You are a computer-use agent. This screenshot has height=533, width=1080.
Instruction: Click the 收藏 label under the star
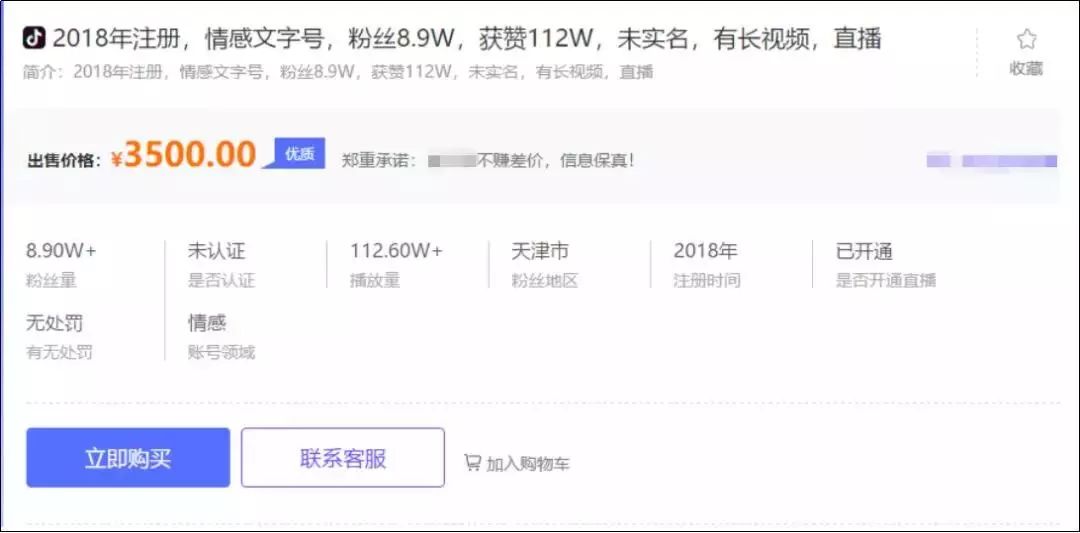pyautogui.click(x=1026, y=68)
